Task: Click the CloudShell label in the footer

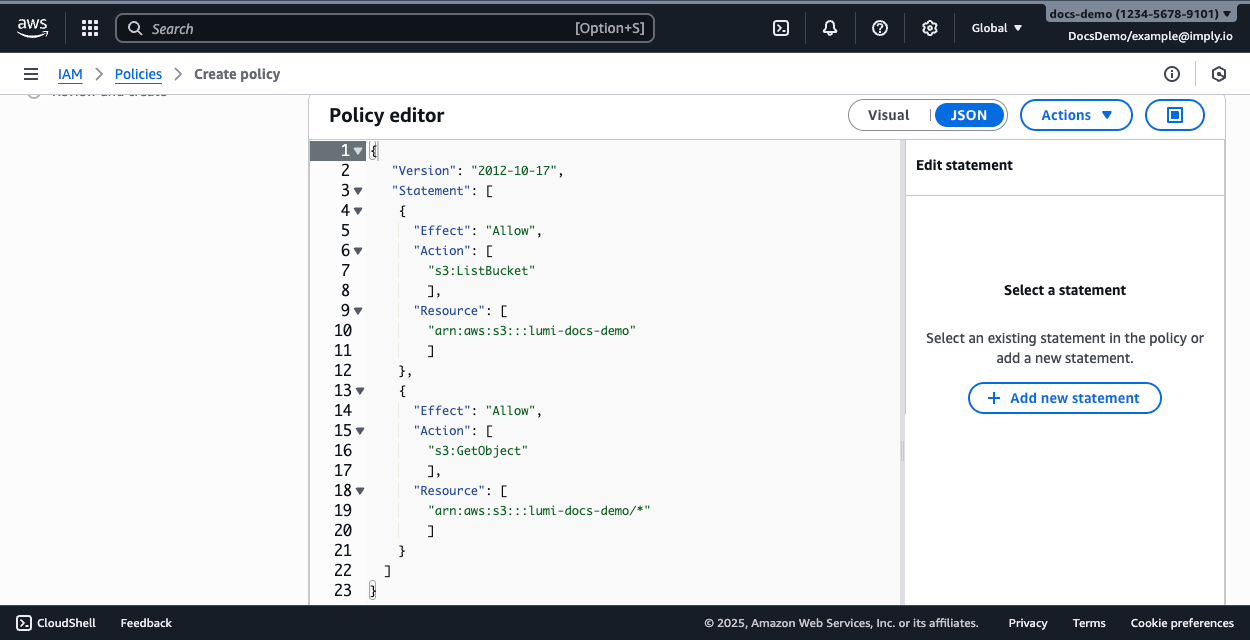Action: tap(66, 623)
